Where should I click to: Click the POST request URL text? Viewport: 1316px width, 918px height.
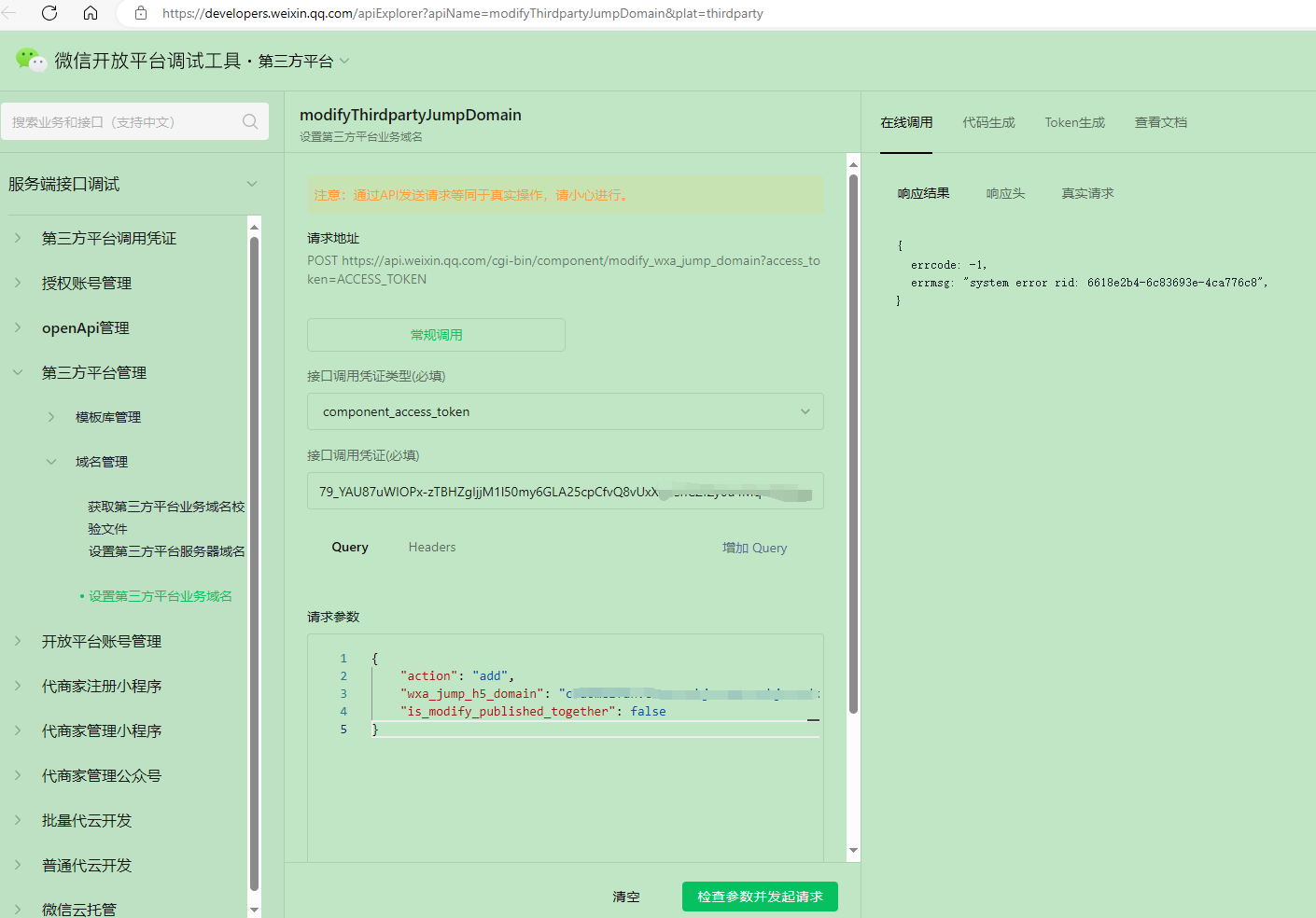point(564,270)
